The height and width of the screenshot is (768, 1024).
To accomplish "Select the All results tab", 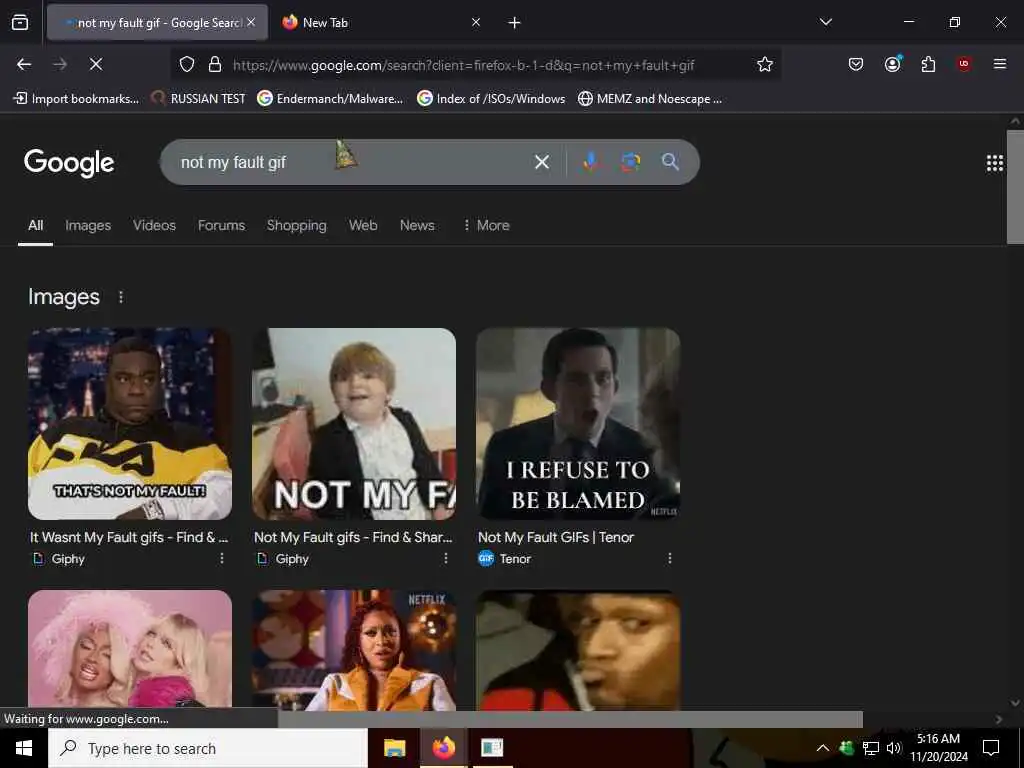I will (35, 225).
